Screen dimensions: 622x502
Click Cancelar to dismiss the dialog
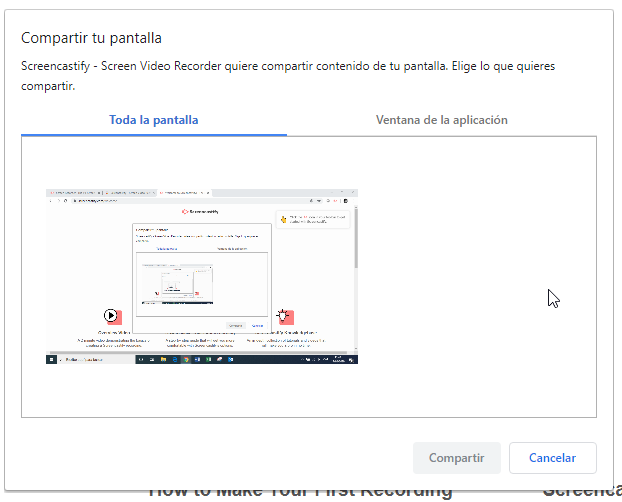click(552, 458)
